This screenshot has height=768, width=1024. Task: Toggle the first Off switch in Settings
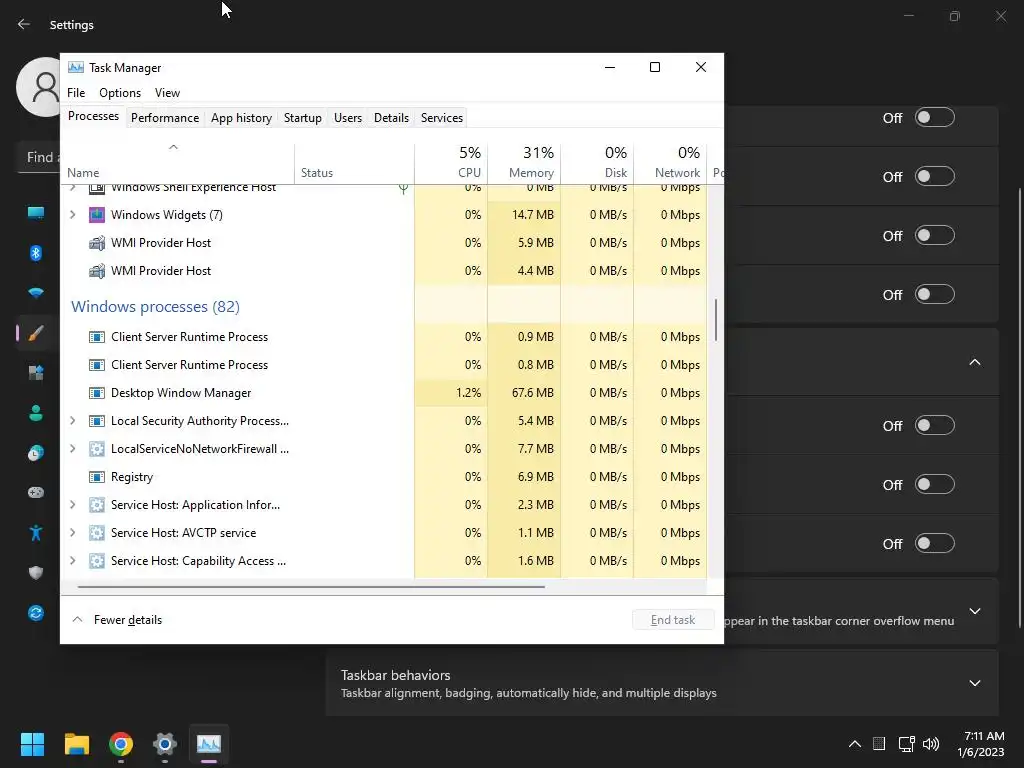935,118
